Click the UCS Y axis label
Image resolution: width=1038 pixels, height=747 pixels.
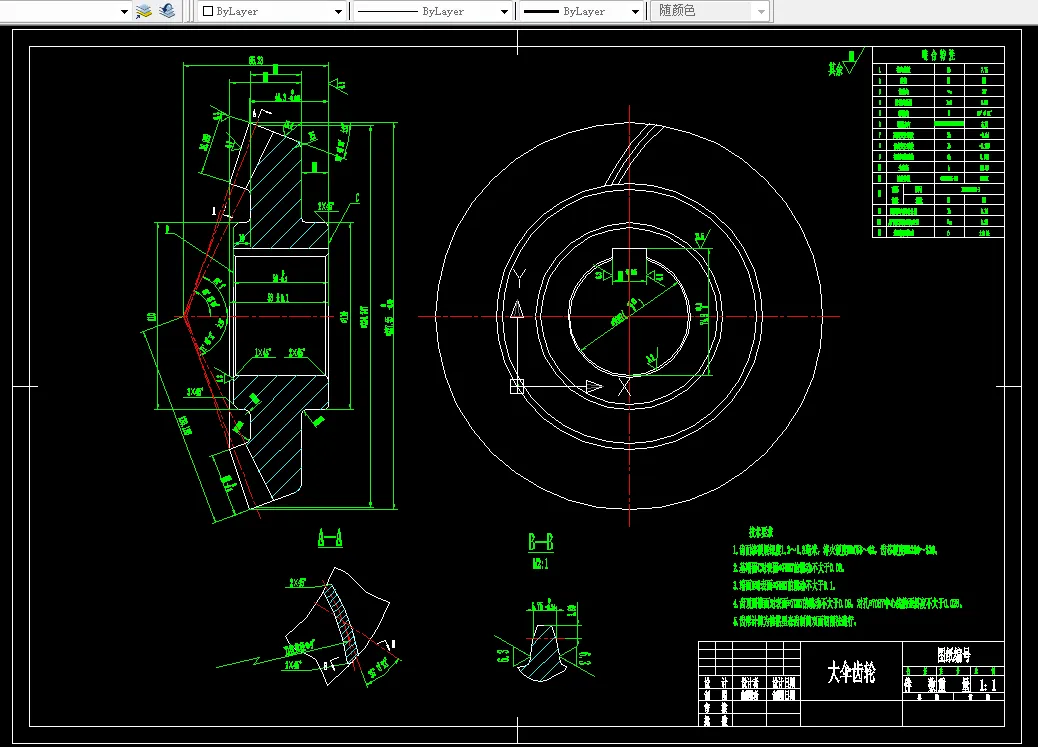pyautogui.click(x=520, y=279)
